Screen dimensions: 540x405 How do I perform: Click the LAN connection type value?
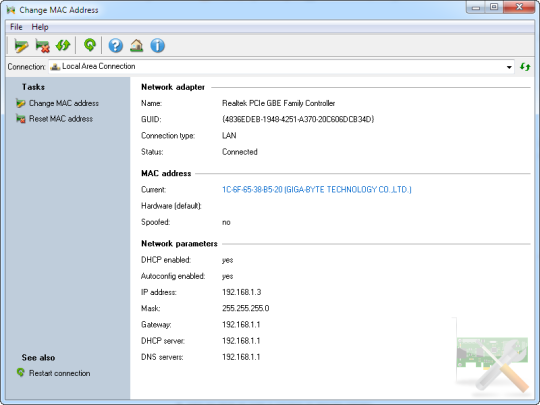(229, 136)
